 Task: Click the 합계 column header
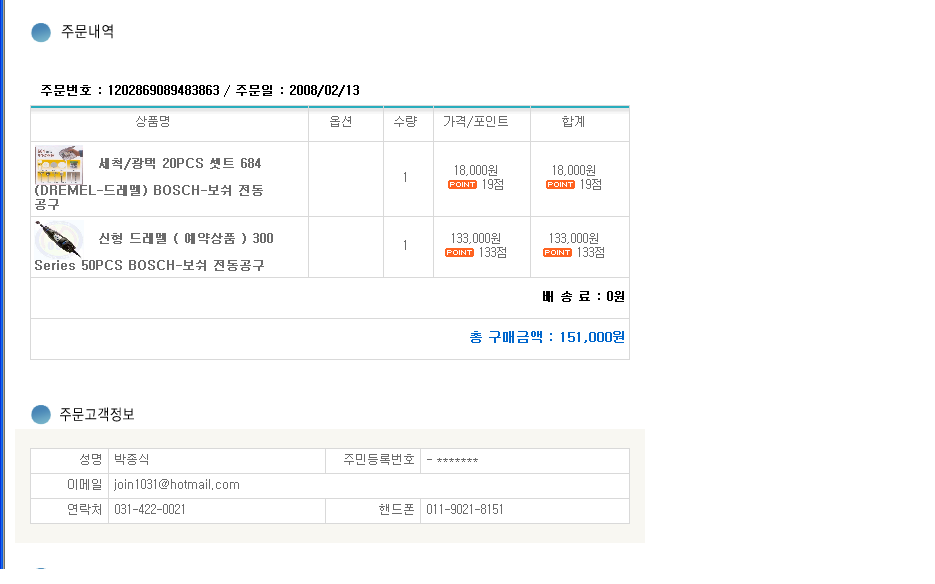[x=573, y=122]
